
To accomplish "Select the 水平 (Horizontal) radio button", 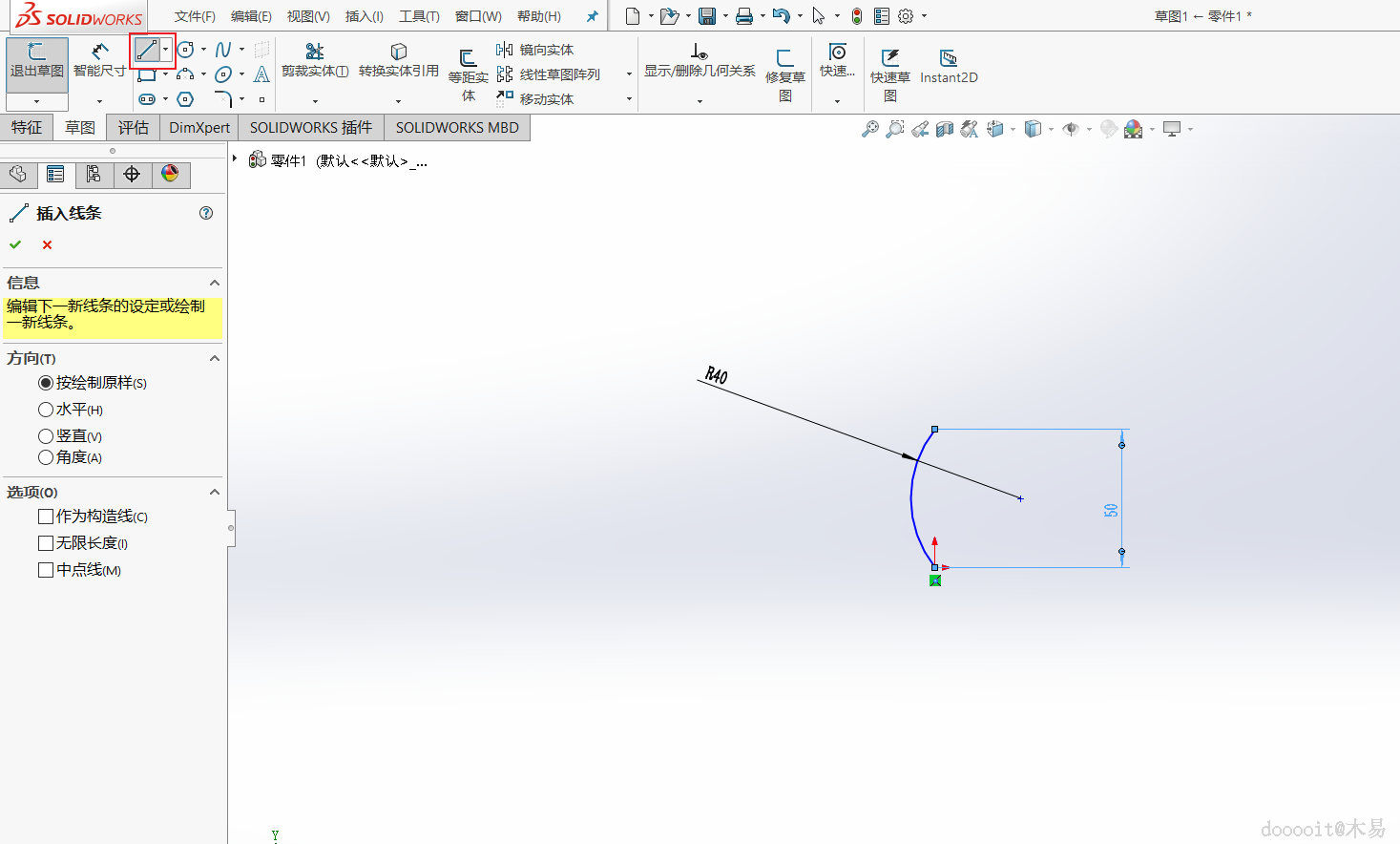I will click(x=46, y=410).
